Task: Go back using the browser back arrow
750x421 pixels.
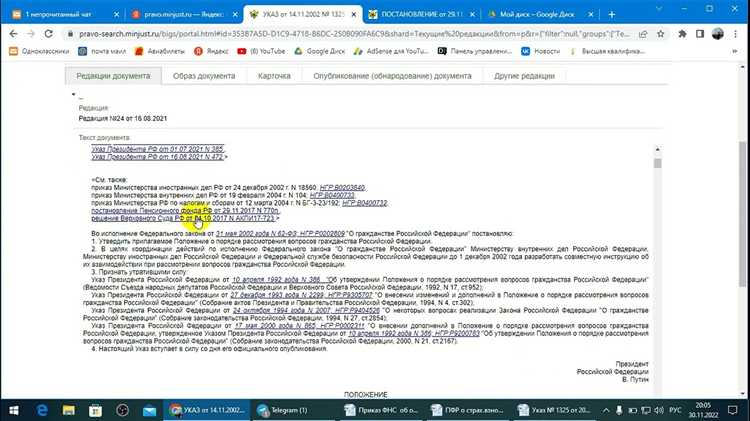Action: 13,34
